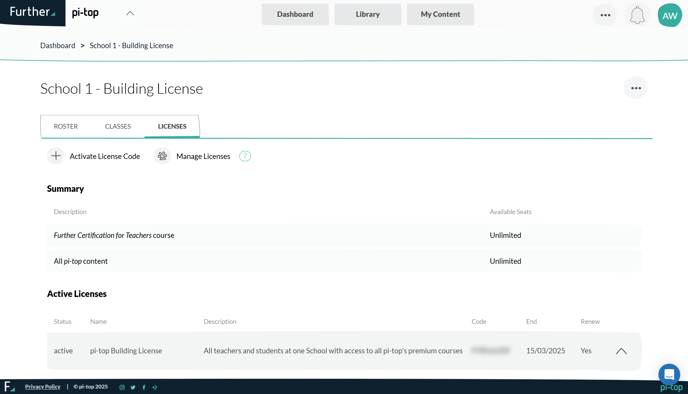Click the plus icon for Activate License Code
The height and width of the screenshot is (394, 688).
pos(56,156)
